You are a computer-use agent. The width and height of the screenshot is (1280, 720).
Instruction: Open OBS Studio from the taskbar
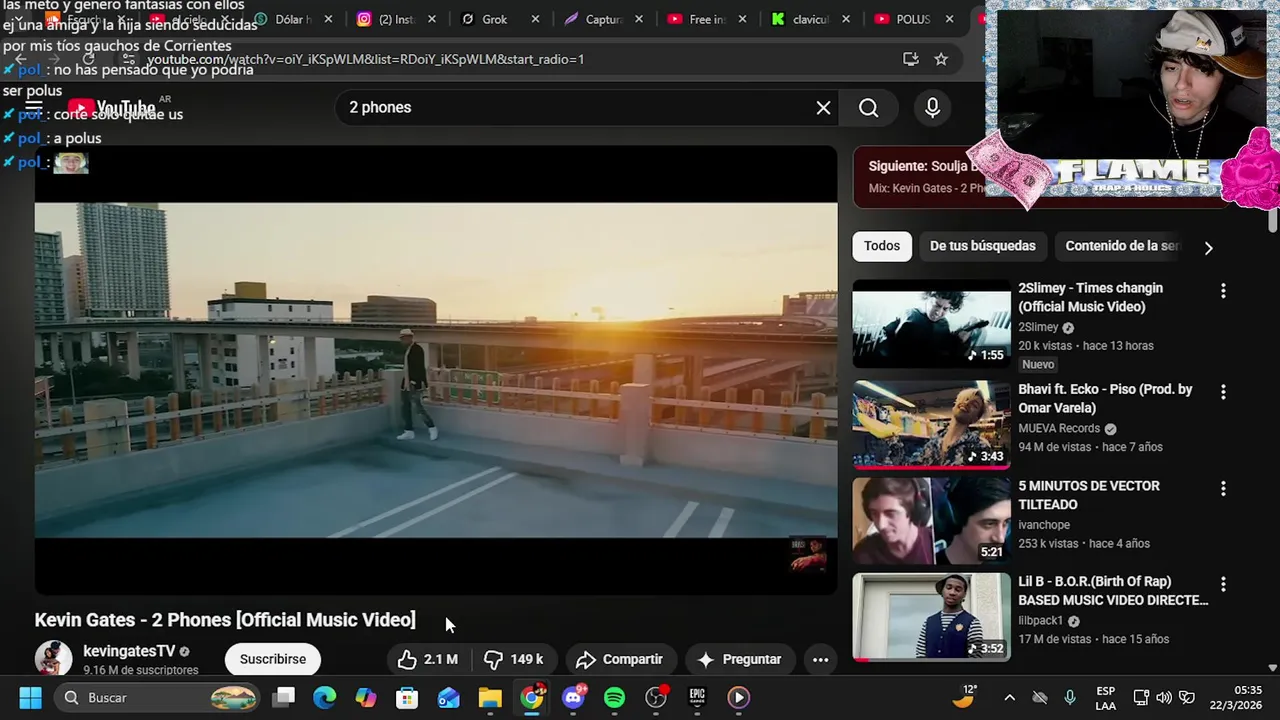(x=656, y=697)
